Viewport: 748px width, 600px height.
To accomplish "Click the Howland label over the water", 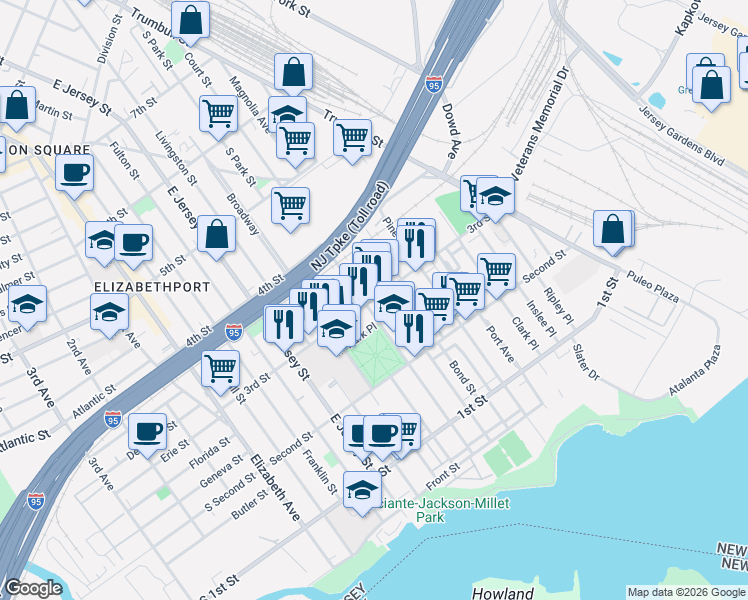I will 502,594.
